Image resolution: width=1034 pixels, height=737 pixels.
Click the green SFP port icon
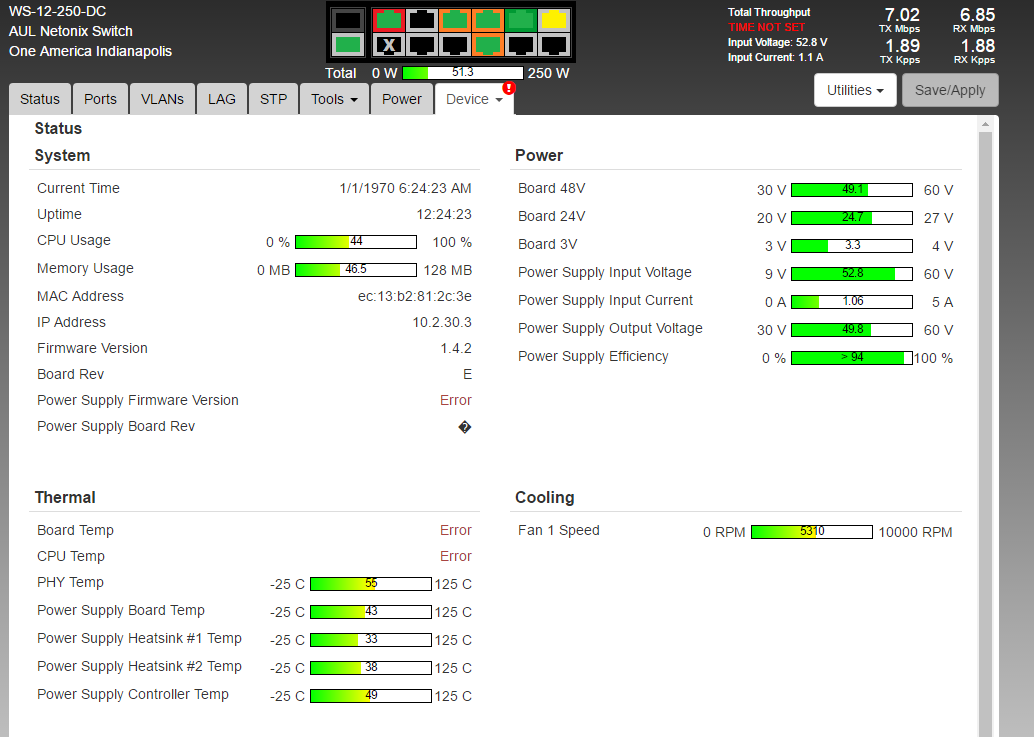(347, 45)
